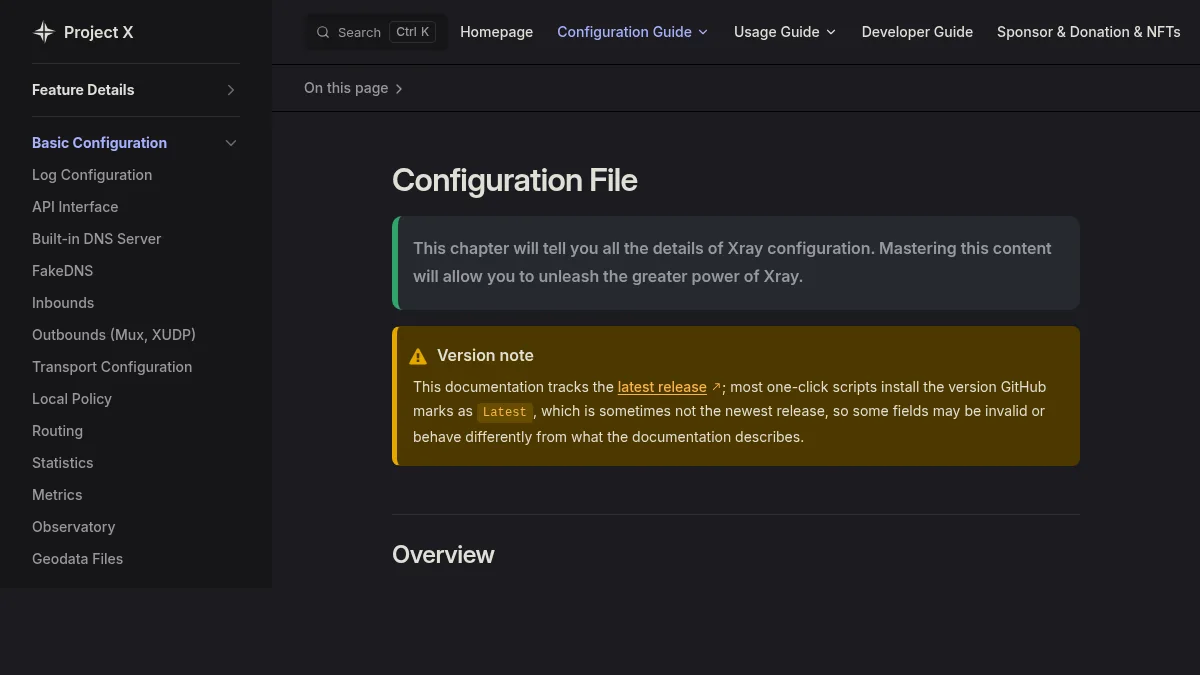
Task: Open Geodata Files in the sidebar
Action: 77,559
